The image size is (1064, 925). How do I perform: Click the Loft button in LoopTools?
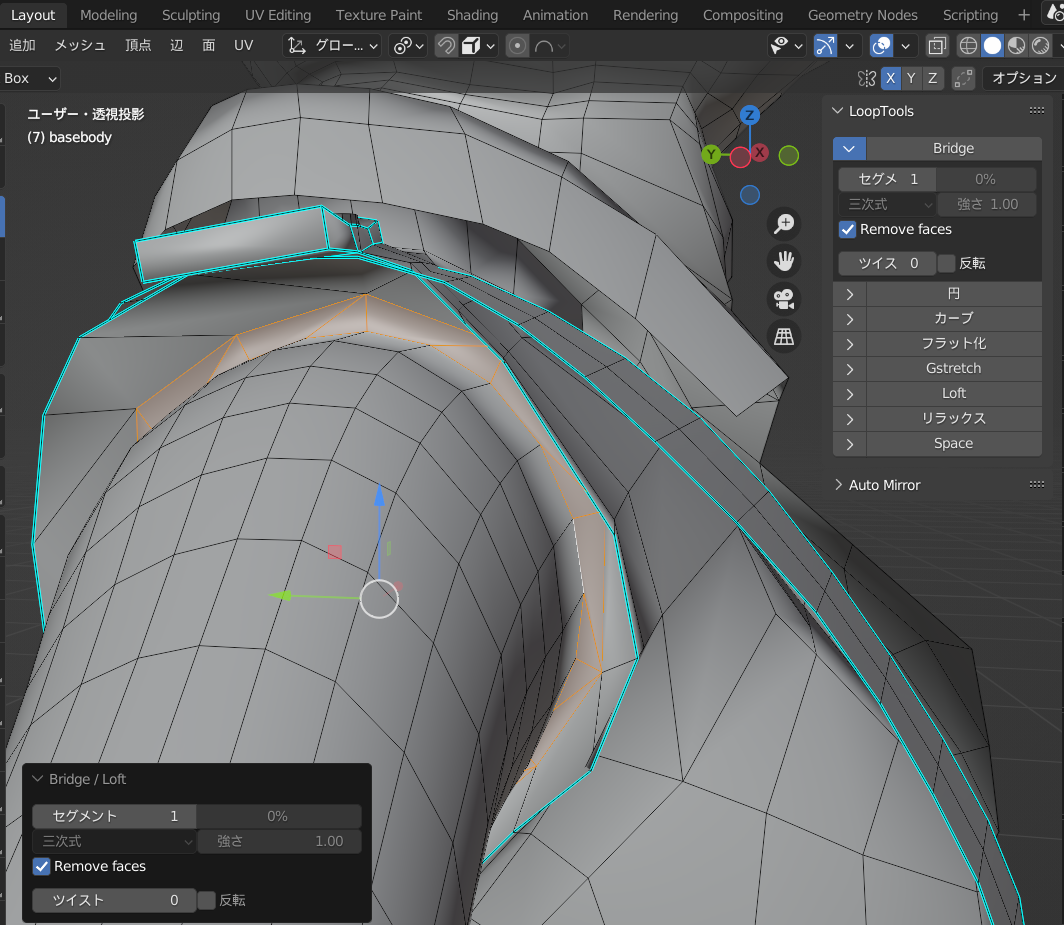click(x=953, y=394)
